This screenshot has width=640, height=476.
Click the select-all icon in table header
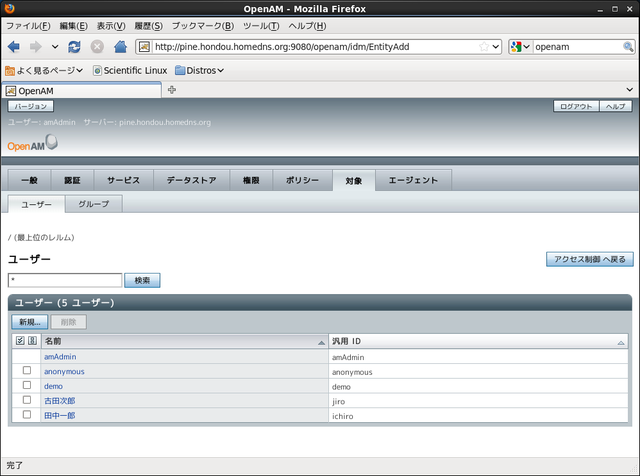21,341
